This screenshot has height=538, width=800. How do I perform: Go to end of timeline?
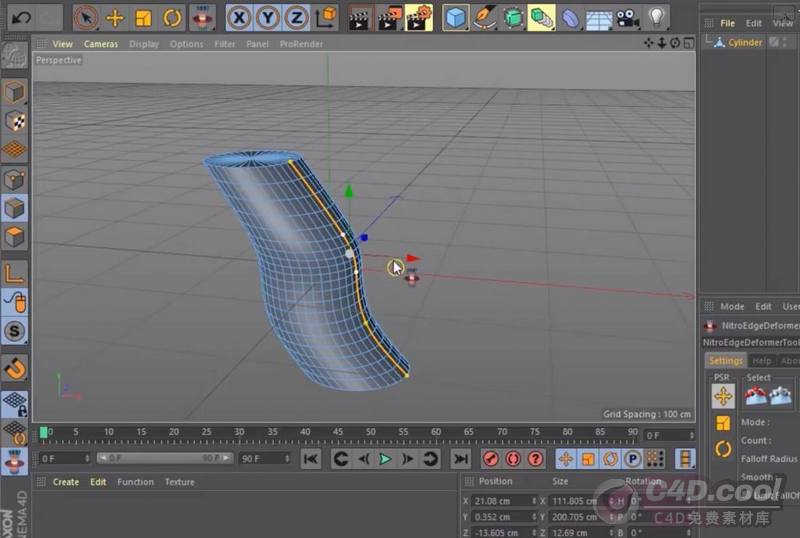tap(460, 459)
